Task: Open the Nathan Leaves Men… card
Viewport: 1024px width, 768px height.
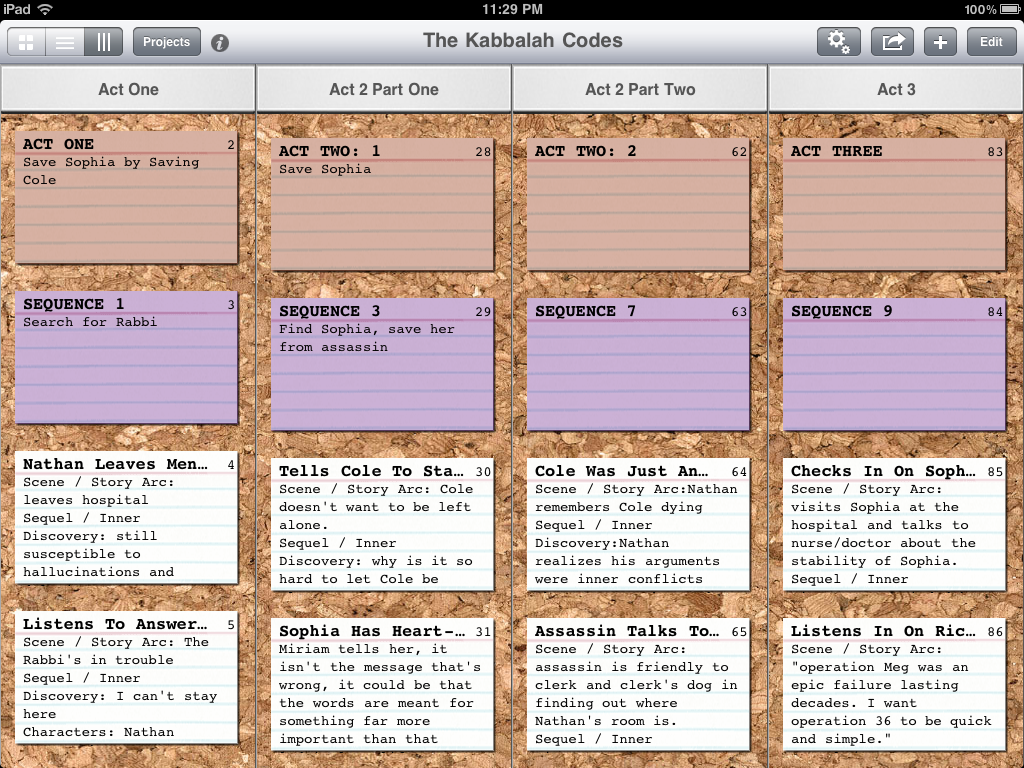Action: point(126,517)
